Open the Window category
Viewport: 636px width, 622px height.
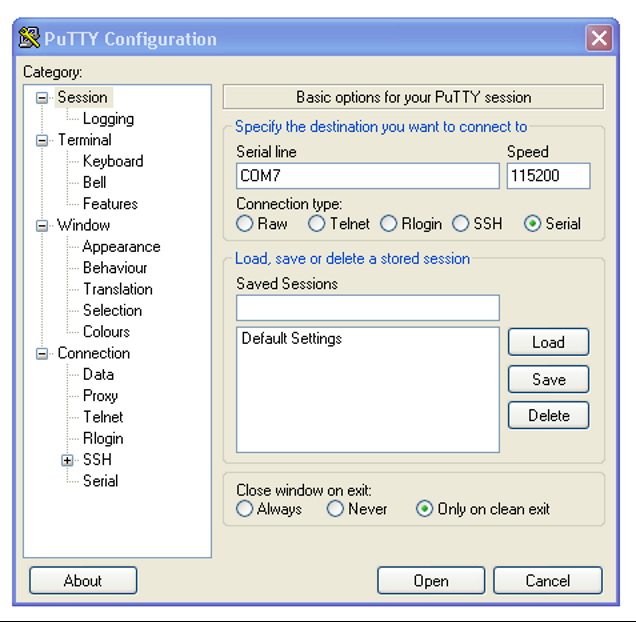point(84,225)
